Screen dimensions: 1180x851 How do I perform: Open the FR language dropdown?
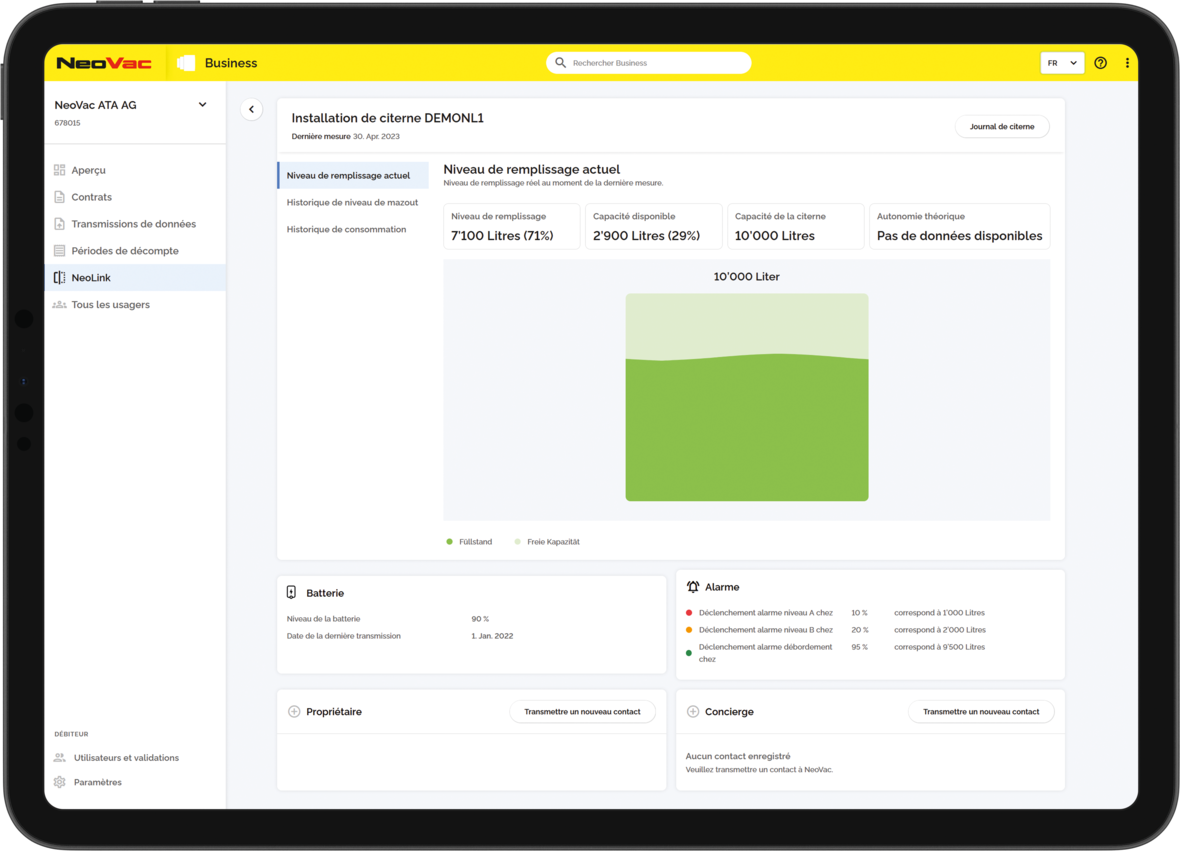pos(1062,63)
